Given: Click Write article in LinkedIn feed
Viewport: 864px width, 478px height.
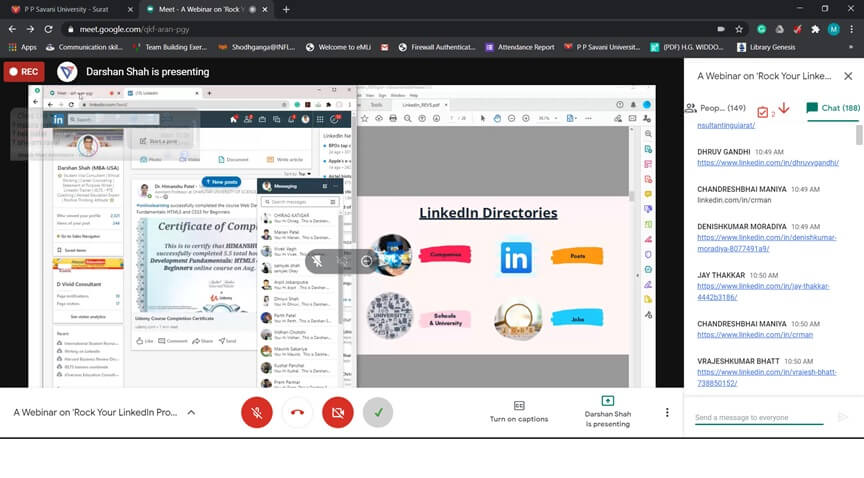Looking at the screenshot, I should [285, 159].
